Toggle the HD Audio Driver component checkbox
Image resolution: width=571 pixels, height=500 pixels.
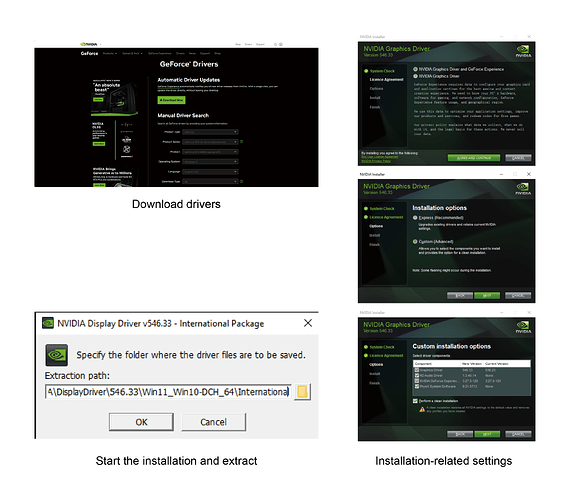click(x=417, y=375)
